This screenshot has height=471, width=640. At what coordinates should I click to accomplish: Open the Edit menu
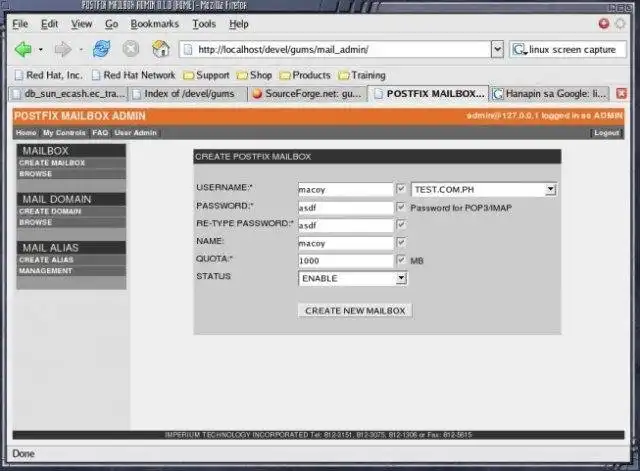point(49,24)
